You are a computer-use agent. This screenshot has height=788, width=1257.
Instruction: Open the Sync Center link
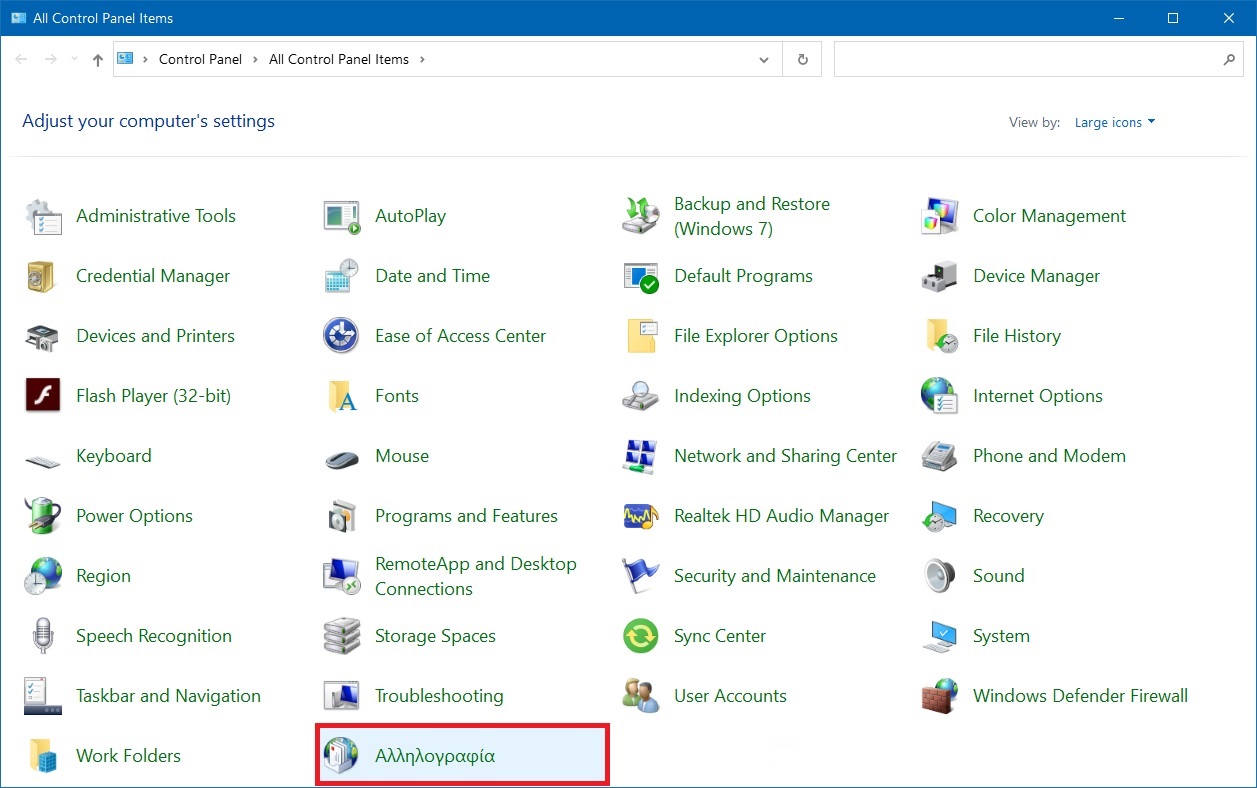[720, 636]
